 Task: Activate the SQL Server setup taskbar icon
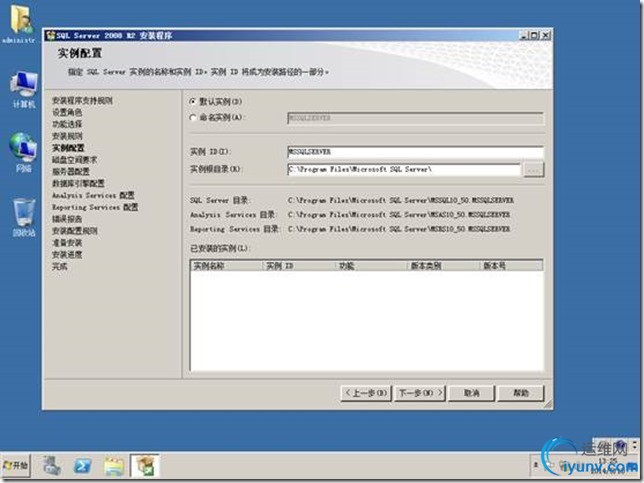(x=145, y=466)
